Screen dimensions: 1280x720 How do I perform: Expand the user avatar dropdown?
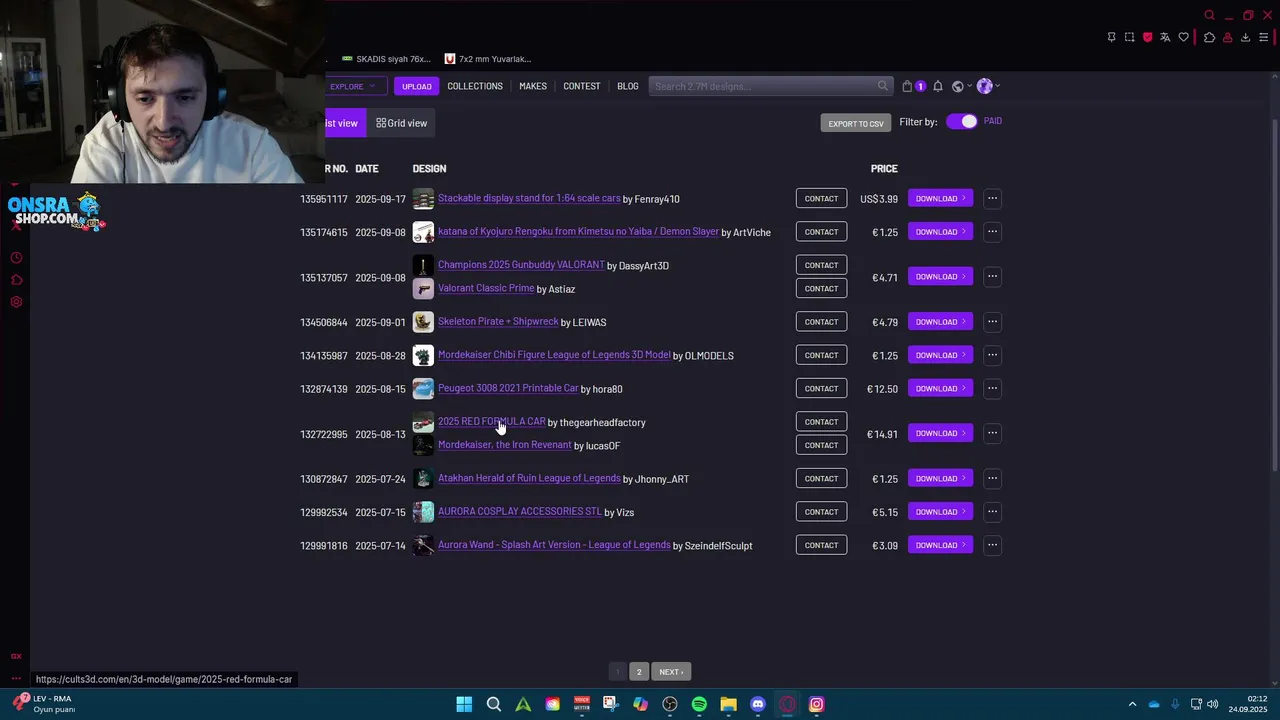point(987,86)
